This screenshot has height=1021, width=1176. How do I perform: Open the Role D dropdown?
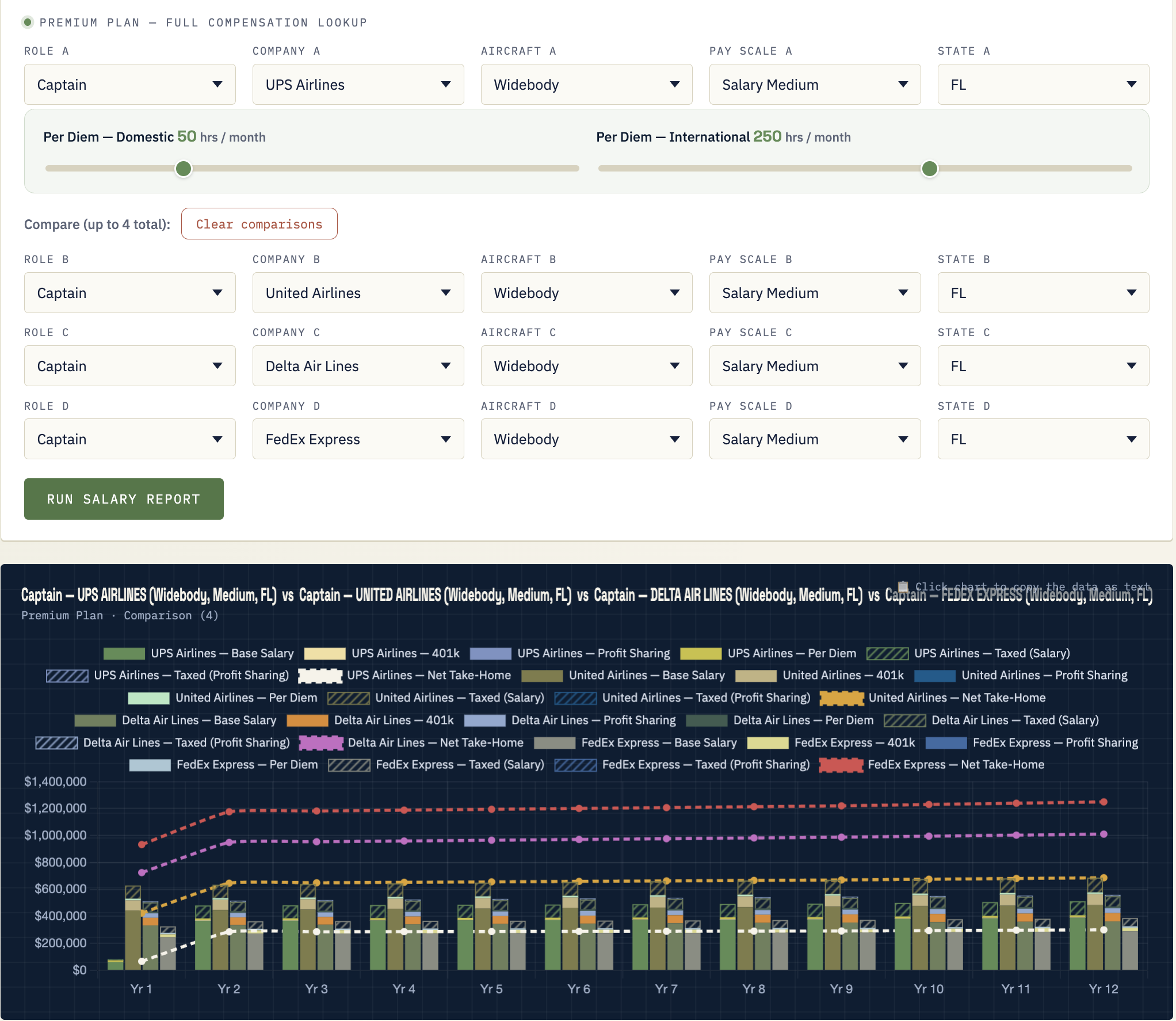click(129, 439)
